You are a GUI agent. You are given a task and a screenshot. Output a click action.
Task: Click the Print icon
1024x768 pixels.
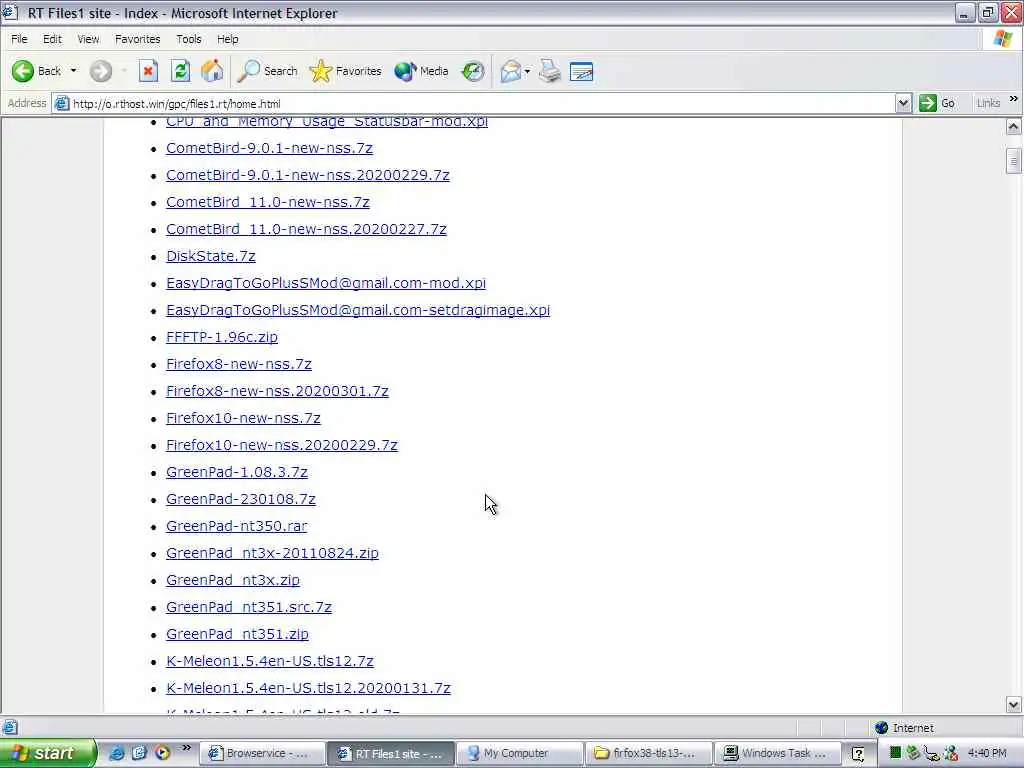coord(550,71)
